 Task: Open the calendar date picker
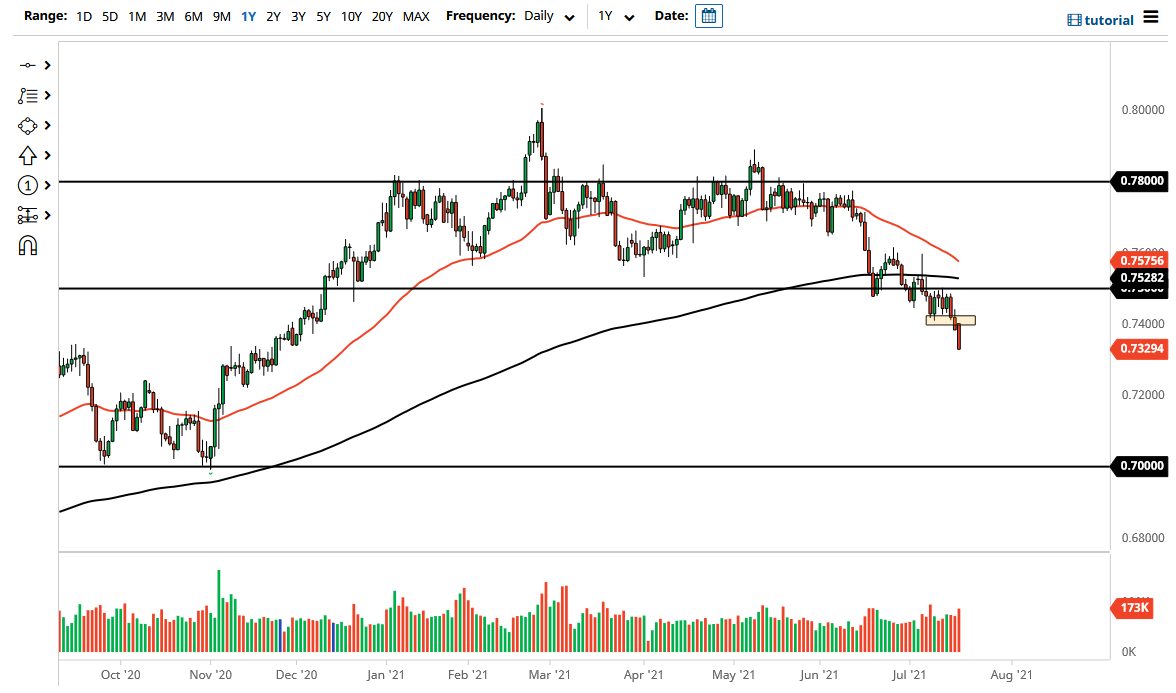[x=708, y=15]
